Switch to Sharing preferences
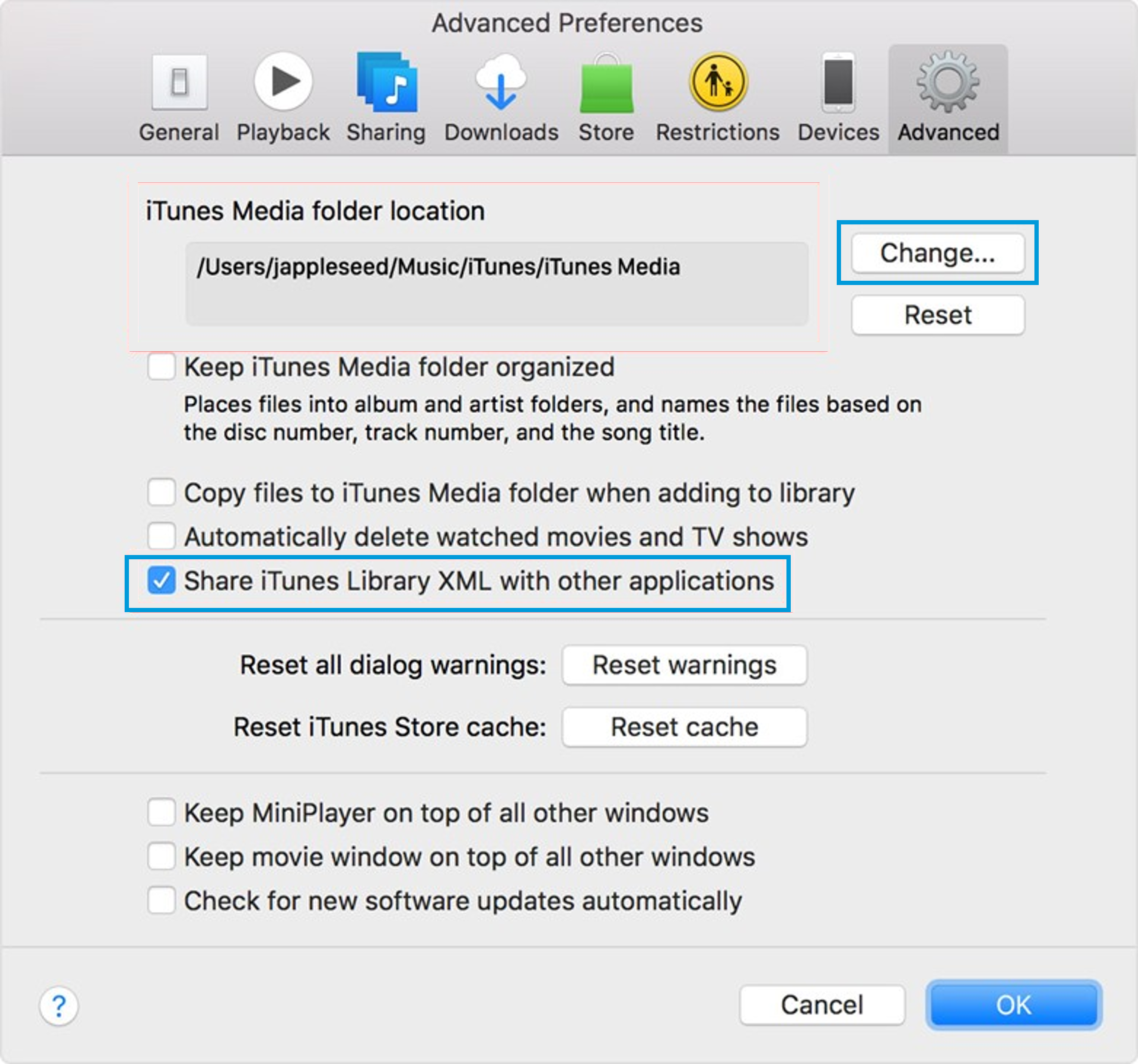Screen dimensions: 1138x1064 point(386,98)
